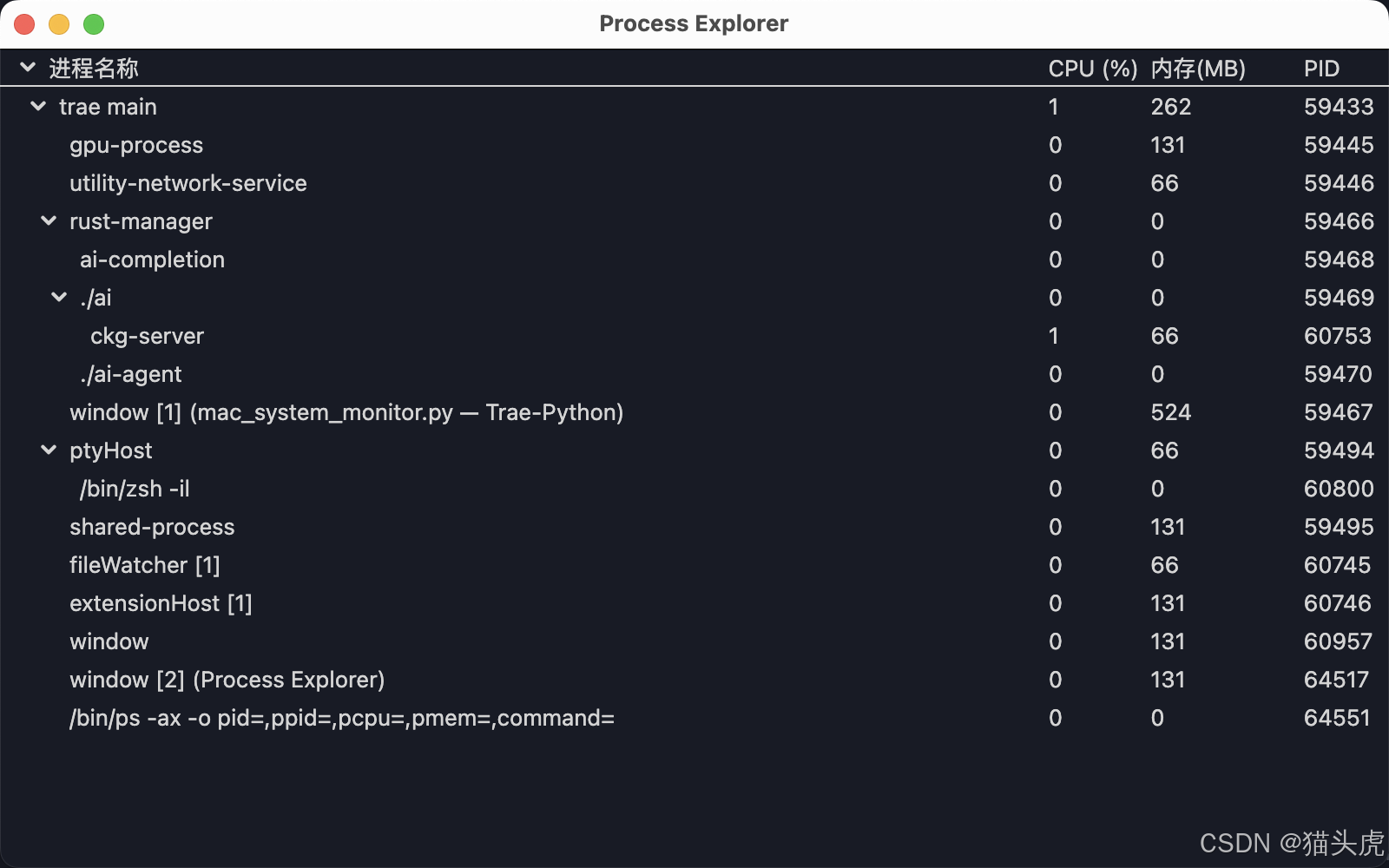1389x868 pixels.
Task: Click the shared-process row
Action: tap(152, 527)
